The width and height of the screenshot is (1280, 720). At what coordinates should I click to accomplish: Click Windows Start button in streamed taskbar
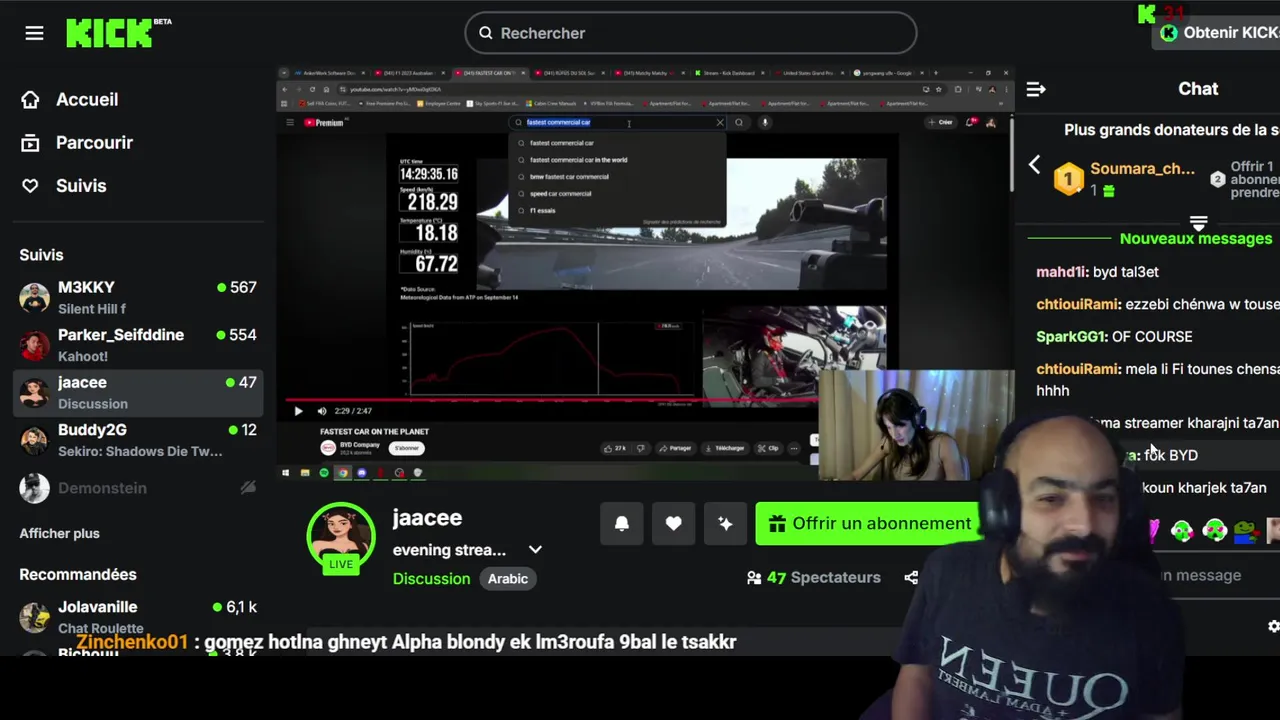tap(286, 473)
